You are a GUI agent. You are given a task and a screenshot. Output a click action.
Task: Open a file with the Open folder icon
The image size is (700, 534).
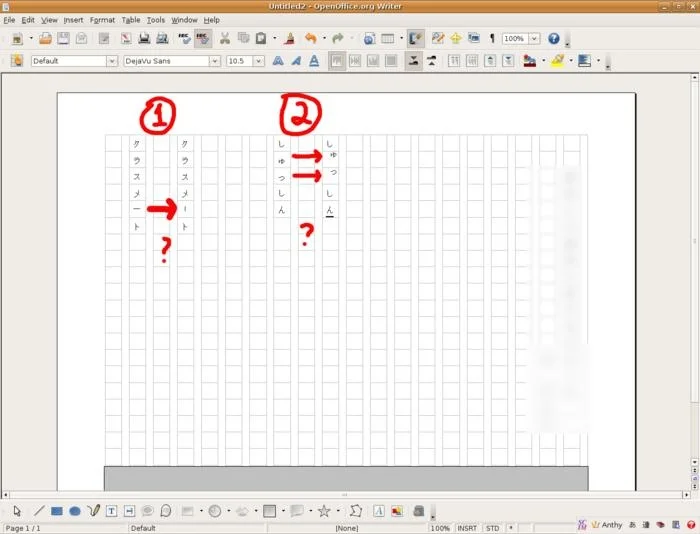pos(45,39)
